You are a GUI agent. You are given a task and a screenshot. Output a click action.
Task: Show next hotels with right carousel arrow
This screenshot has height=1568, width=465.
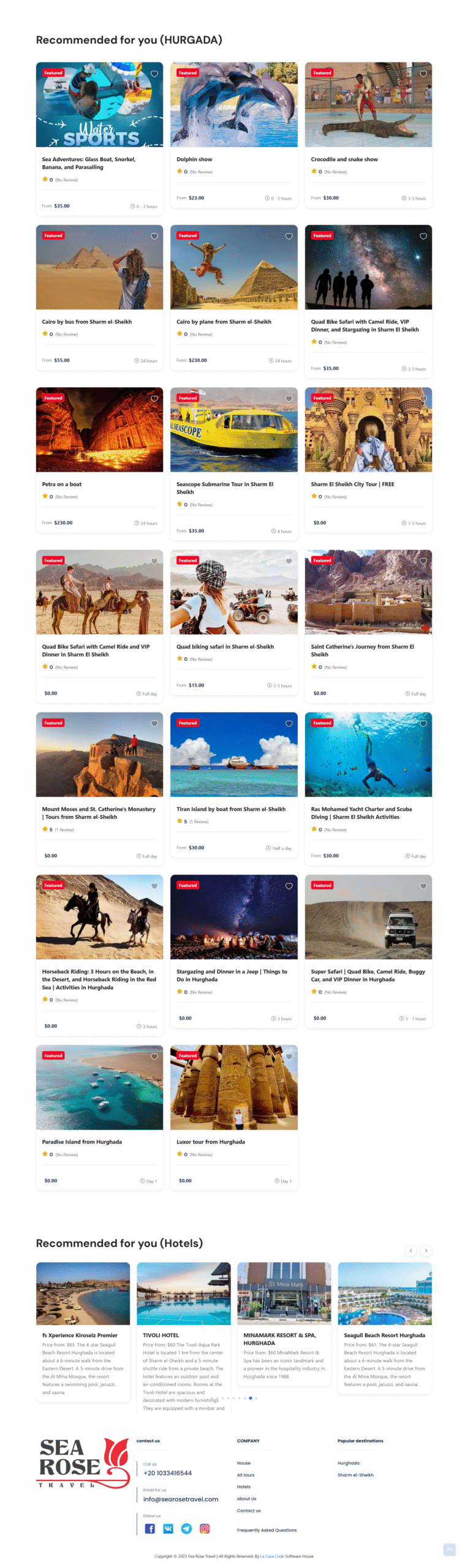pyautogui.click(x=426, y=1250)
